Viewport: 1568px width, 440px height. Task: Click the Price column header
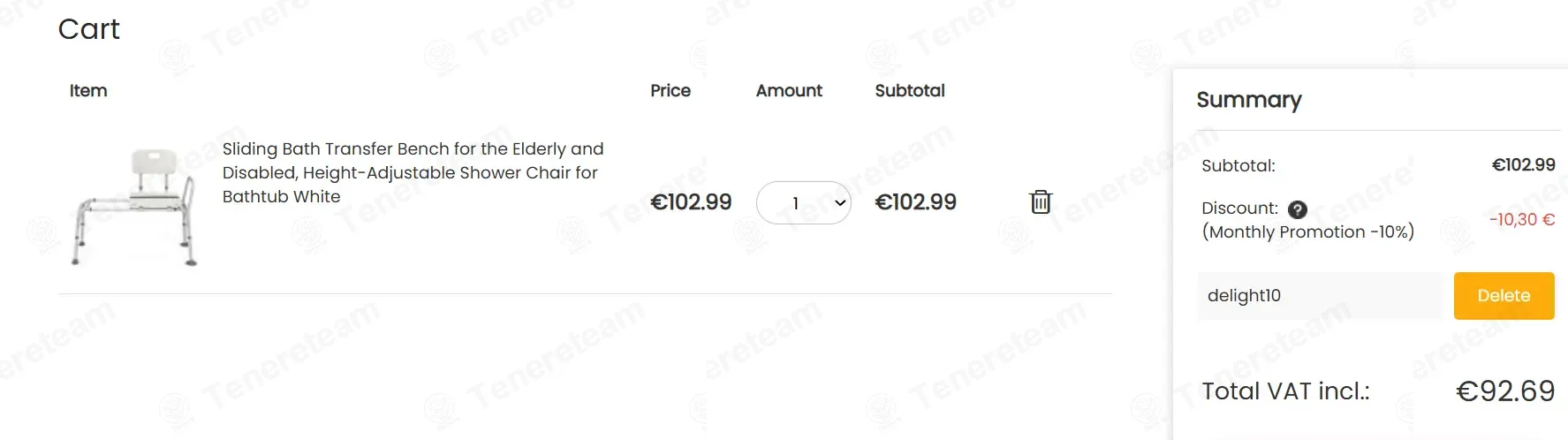pos(670,90)
